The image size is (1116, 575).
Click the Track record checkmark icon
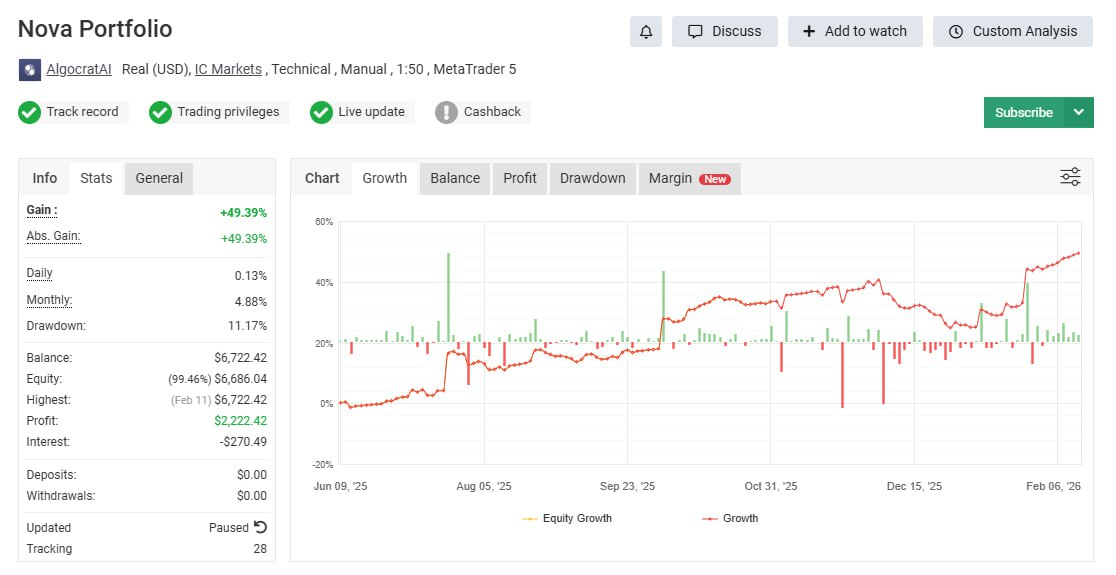click(29, 112)
